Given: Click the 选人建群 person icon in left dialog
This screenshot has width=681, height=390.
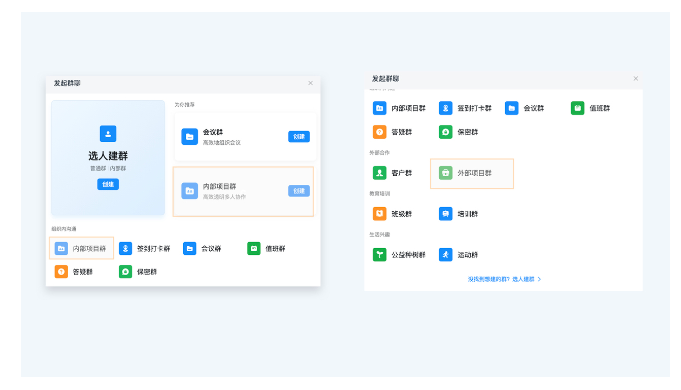Looking at the screenshot, I should [108, 134].
